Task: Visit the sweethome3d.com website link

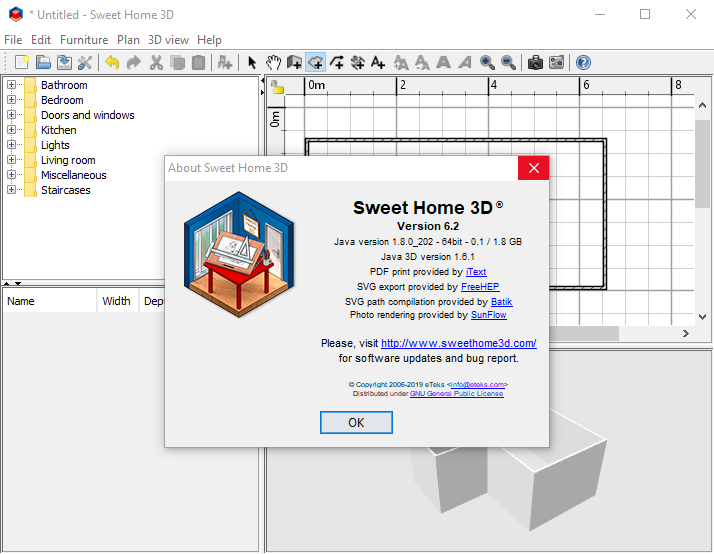Action: pyautogui.click(x=459, y=343)
